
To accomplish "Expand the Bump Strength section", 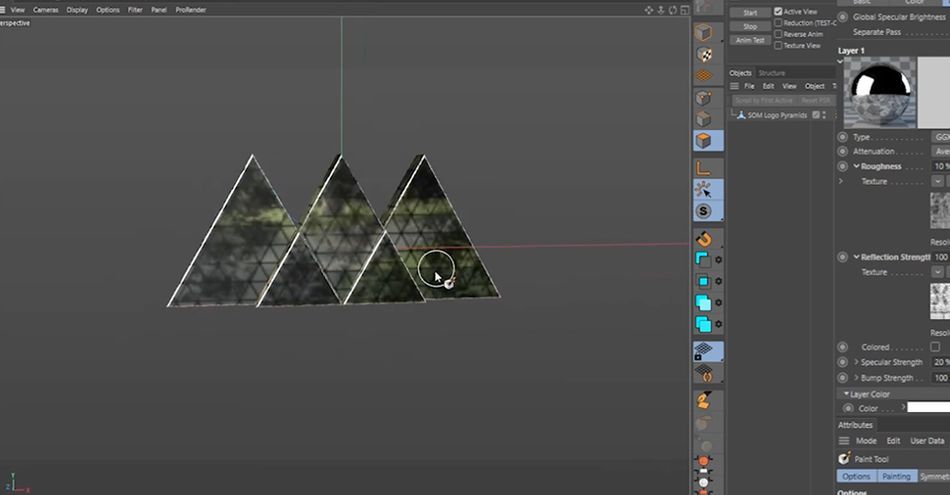I will pos(857,377).
